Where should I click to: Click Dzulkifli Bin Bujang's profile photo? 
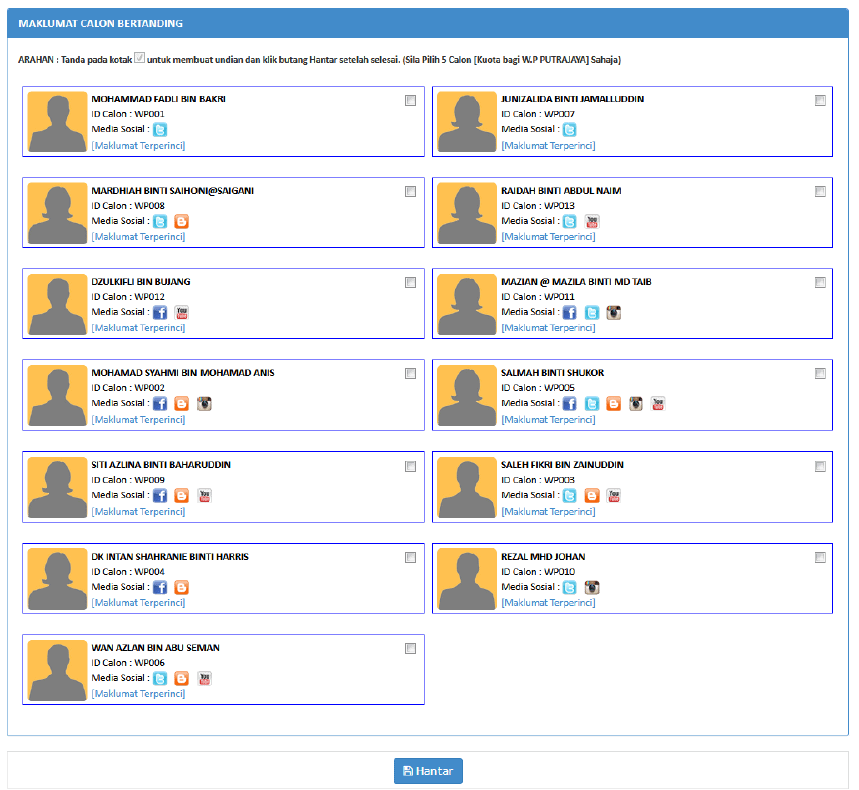[x=57, y=304]
